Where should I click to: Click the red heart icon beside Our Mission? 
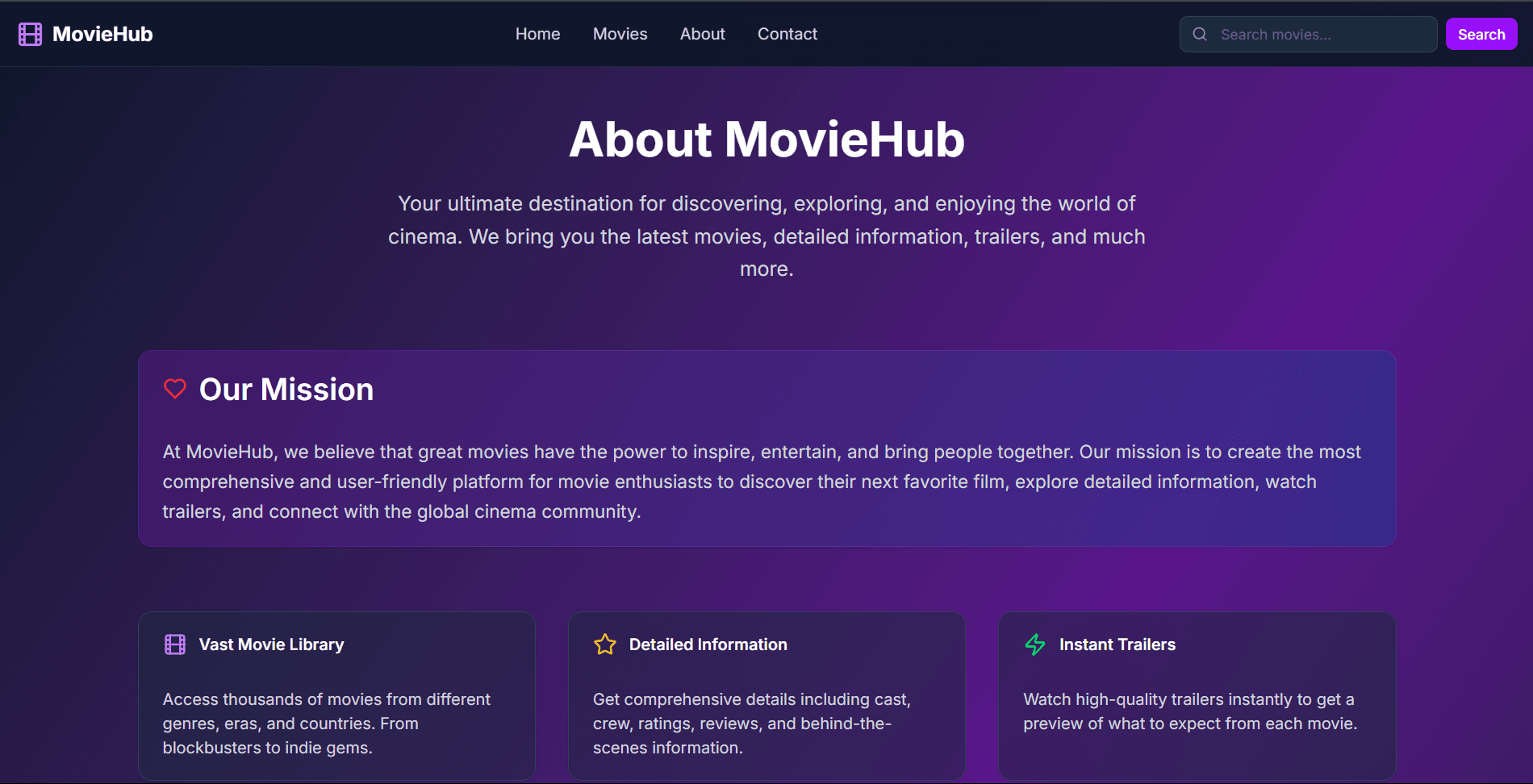[175, 389]
